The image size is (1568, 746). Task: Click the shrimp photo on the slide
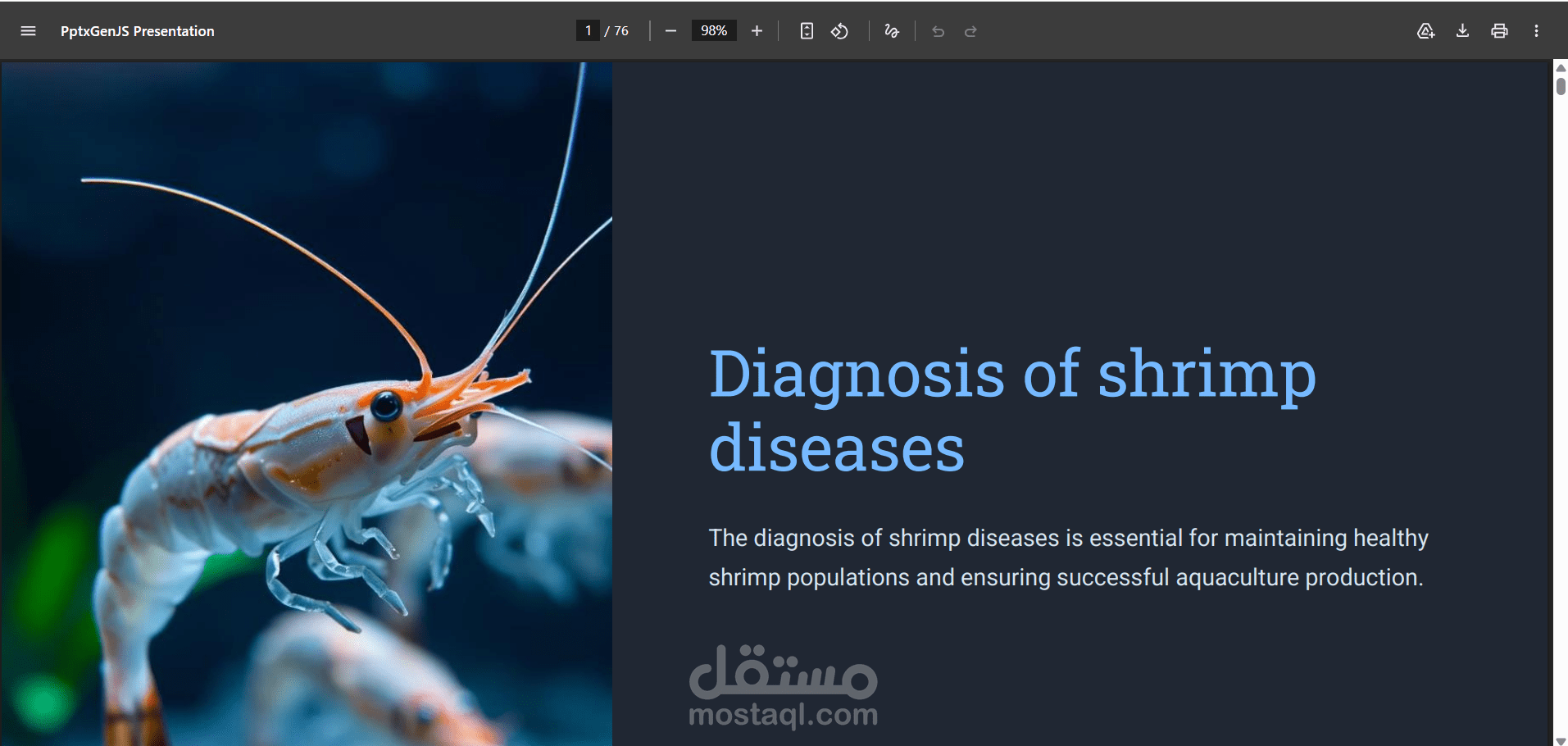pyautogui.click(x=307, y=404)
